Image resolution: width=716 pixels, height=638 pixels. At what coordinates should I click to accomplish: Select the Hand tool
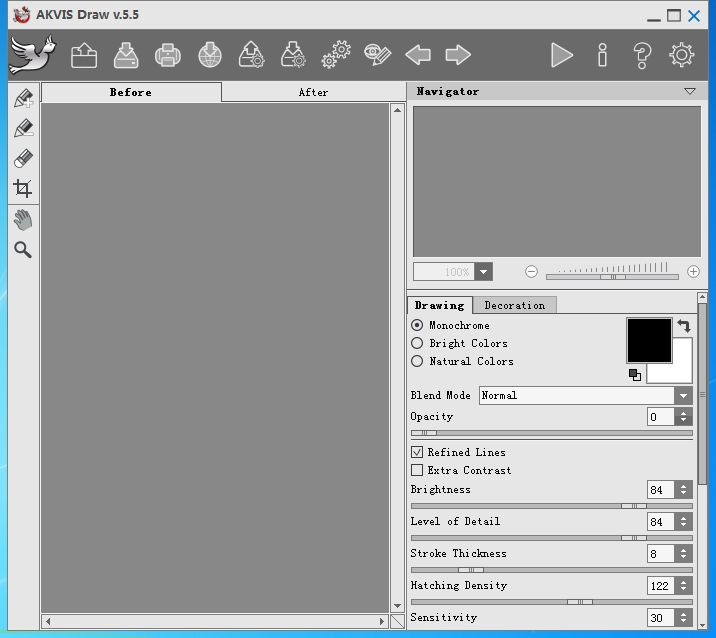point(23,220)
